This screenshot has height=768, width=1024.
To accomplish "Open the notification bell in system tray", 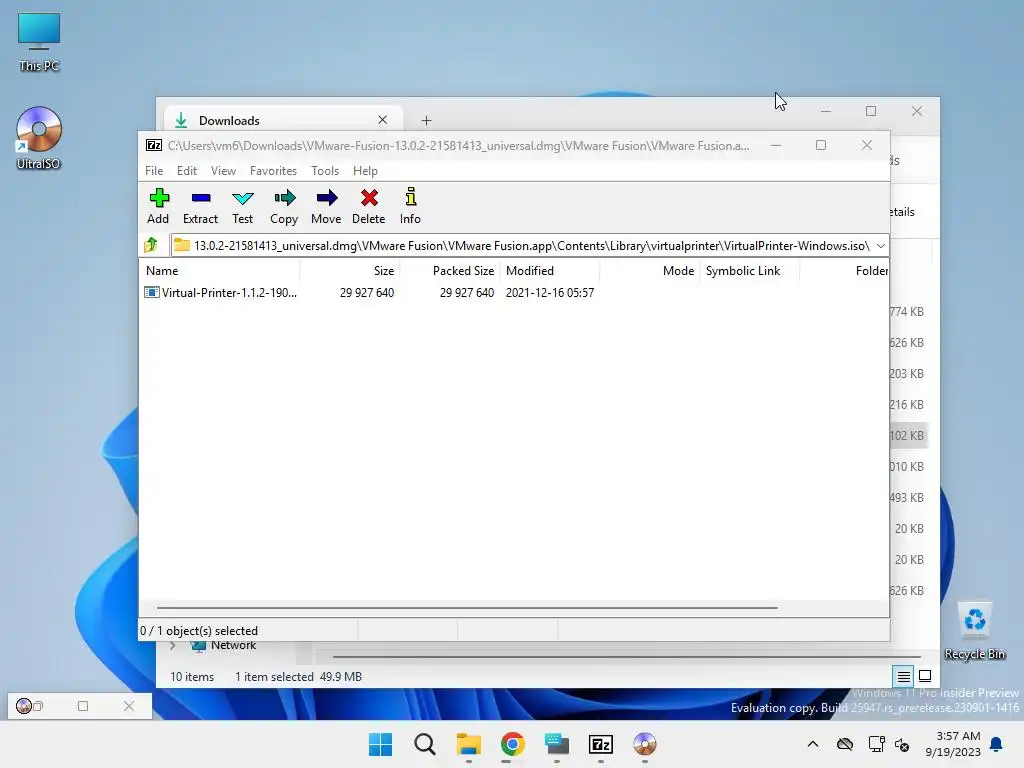I will 996,744.
